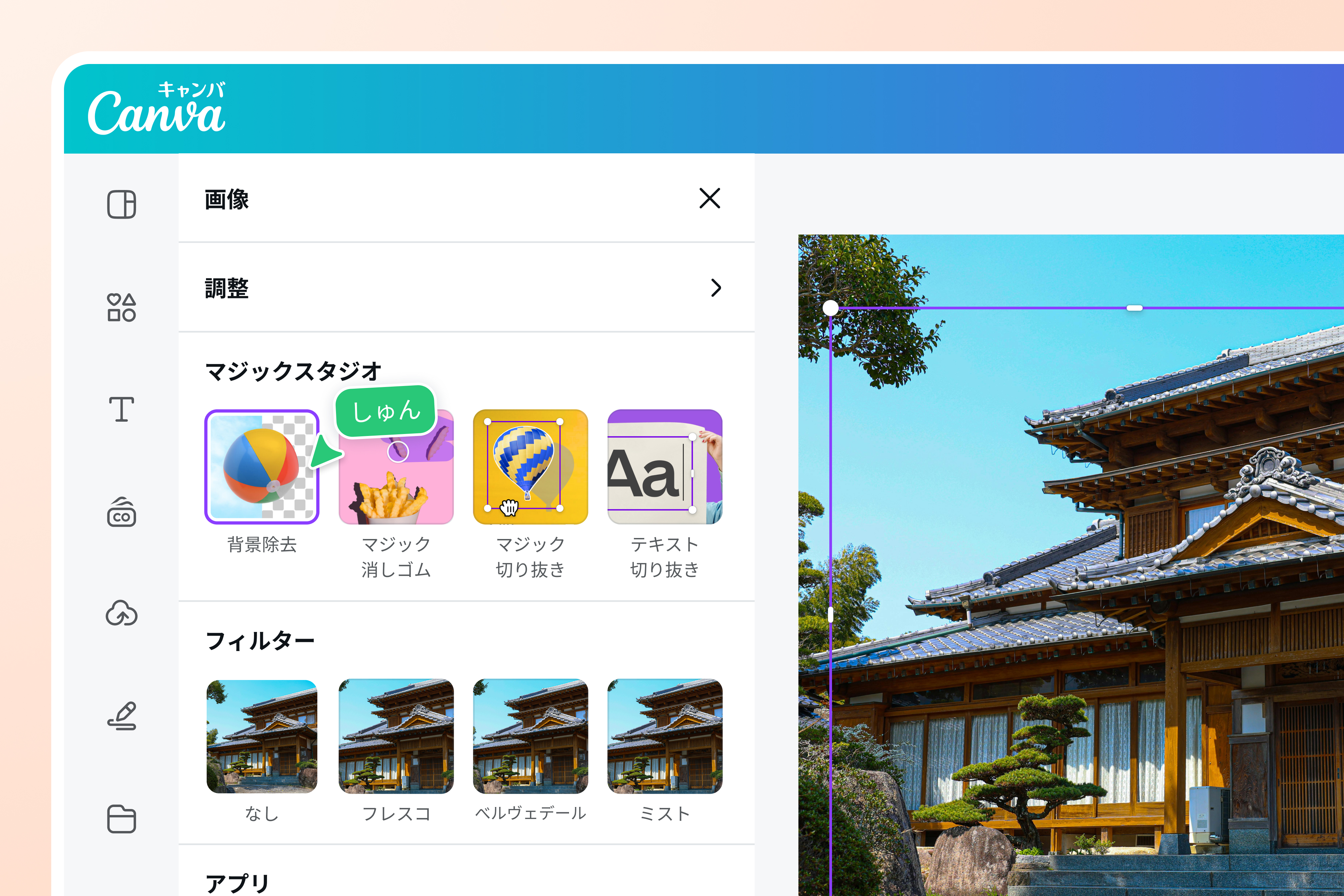Choose the マジック消しゴム magic eraser tool
Viewport: 1344px width, 896px height.
click(396, 466)
